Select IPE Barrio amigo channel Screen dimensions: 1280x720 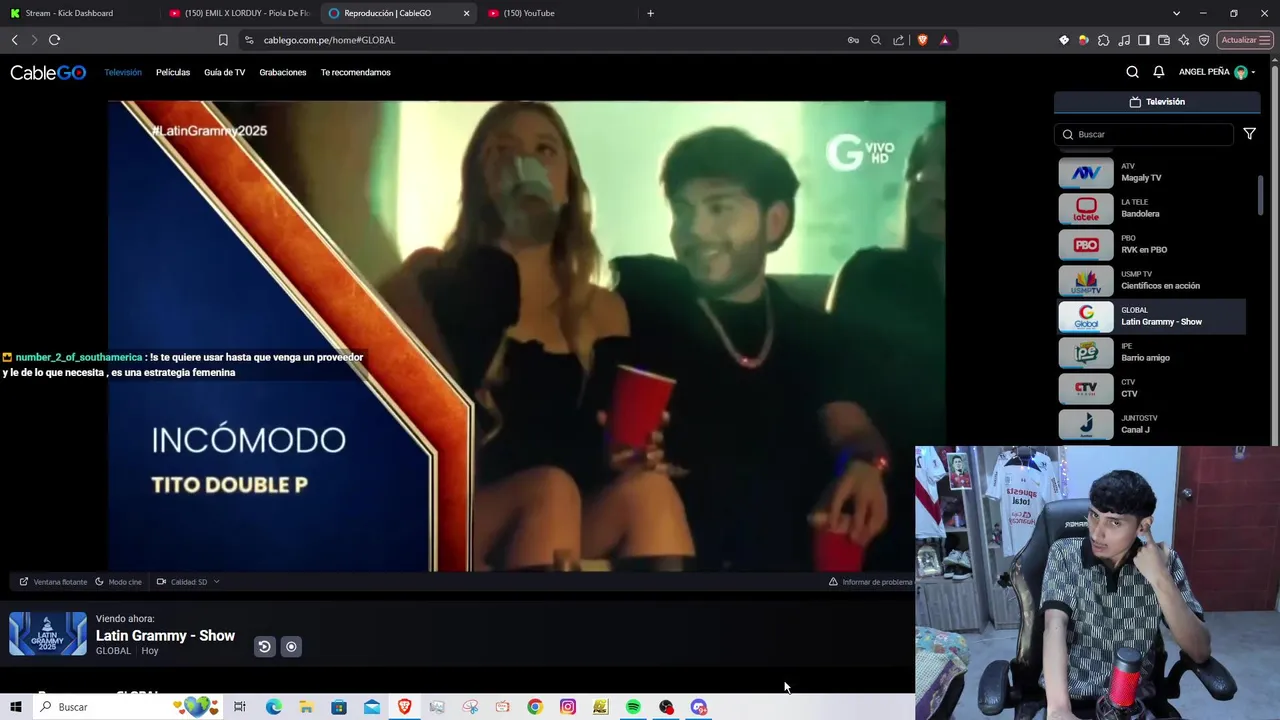pyautogui.click(x=1152, y=352)
